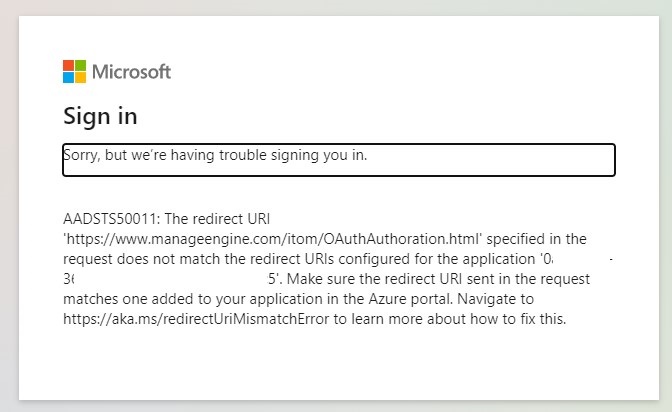Click the yellow square of Microsoft logo
This screenshot has height=412, width=672.
coord(81,77)
